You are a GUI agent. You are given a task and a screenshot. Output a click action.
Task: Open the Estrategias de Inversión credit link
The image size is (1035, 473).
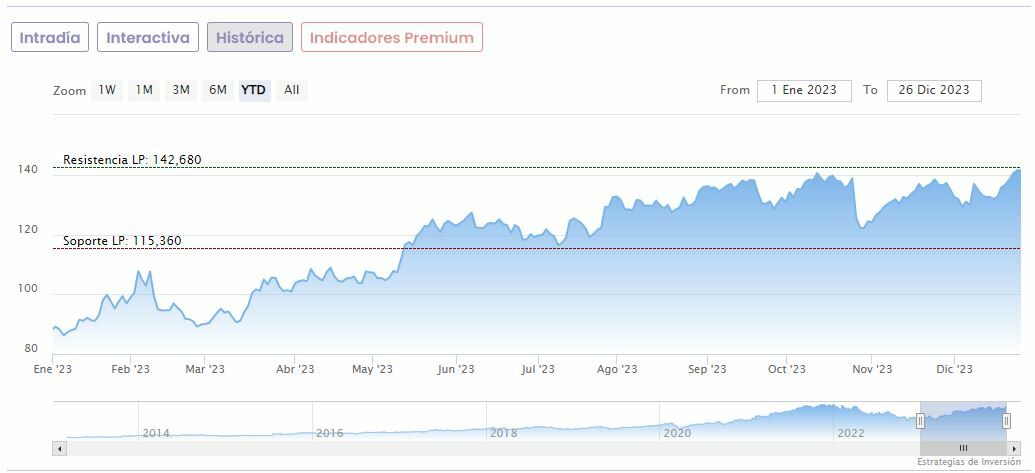[969, 462]
